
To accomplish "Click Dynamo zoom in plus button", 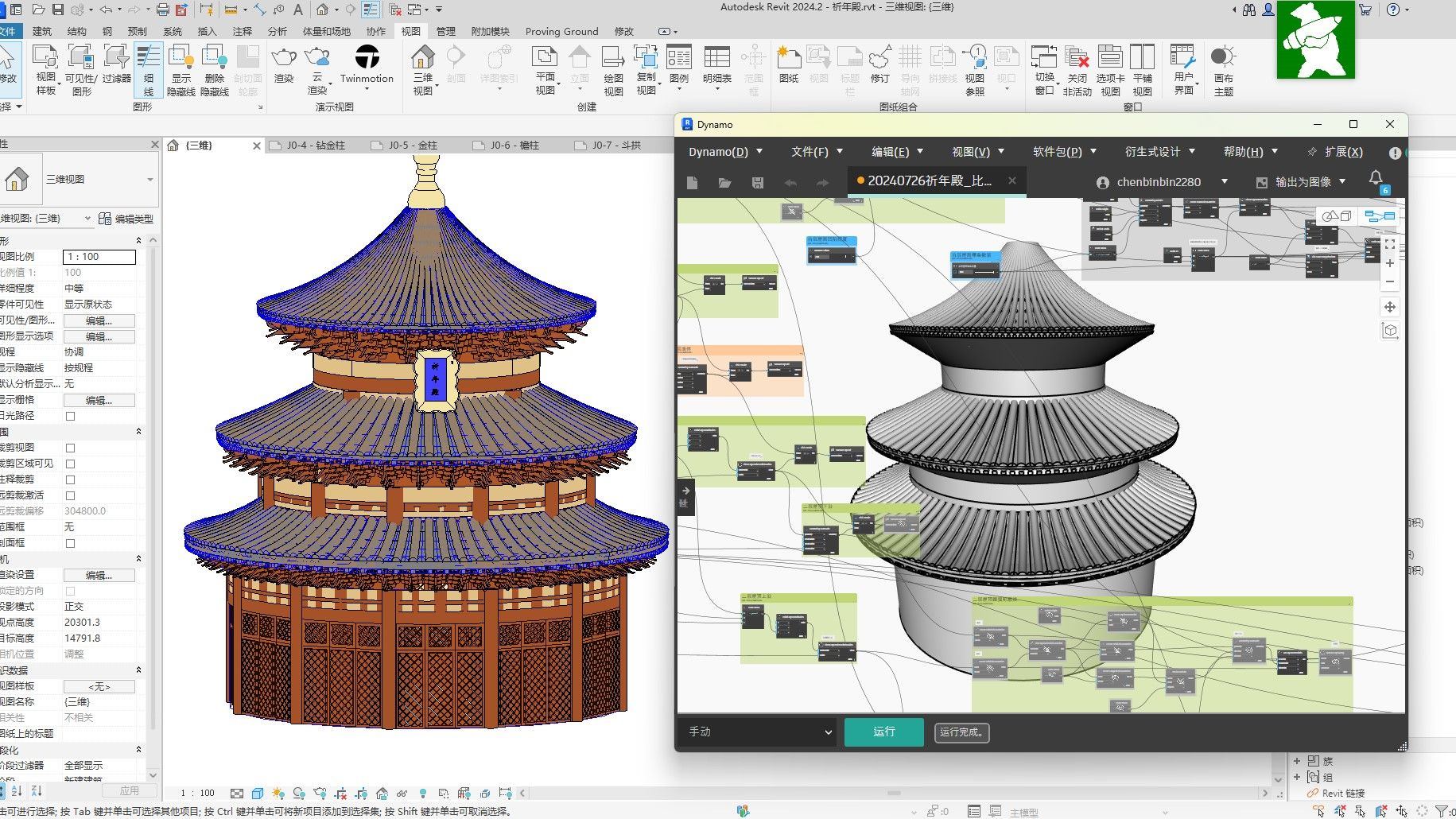I will coord(1390,263).
